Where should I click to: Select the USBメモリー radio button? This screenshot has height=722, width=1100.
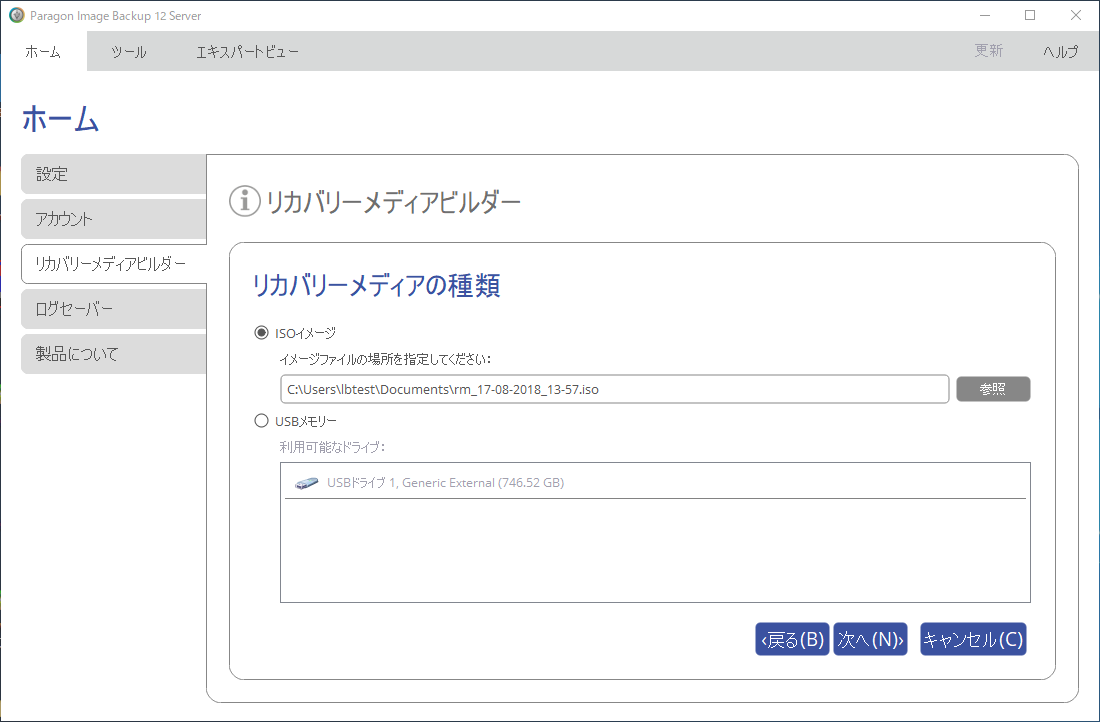pos(262,421)
